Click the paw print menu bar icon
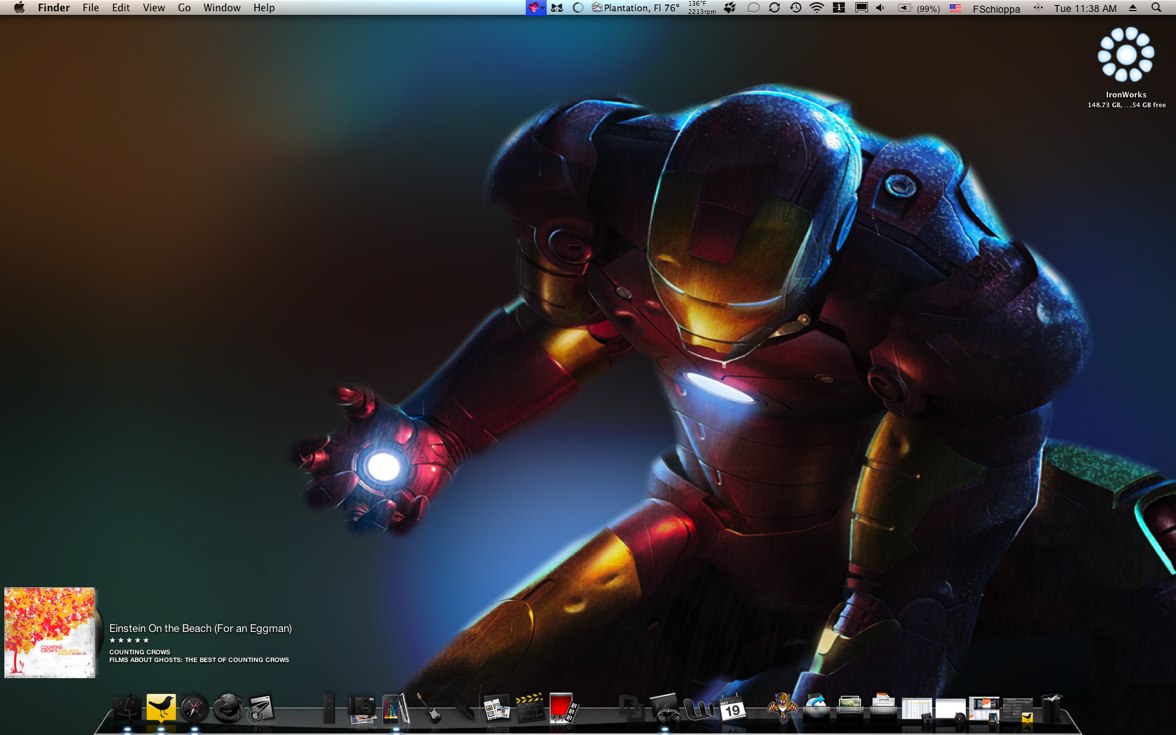This screenshot has height=735, width=1176. click(731, 8)
